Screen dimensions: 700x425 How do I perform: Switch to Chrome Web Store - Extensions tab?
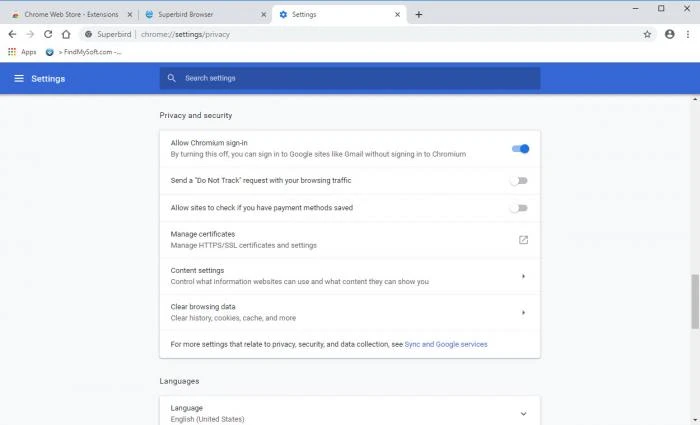click(x=71, y=15)
